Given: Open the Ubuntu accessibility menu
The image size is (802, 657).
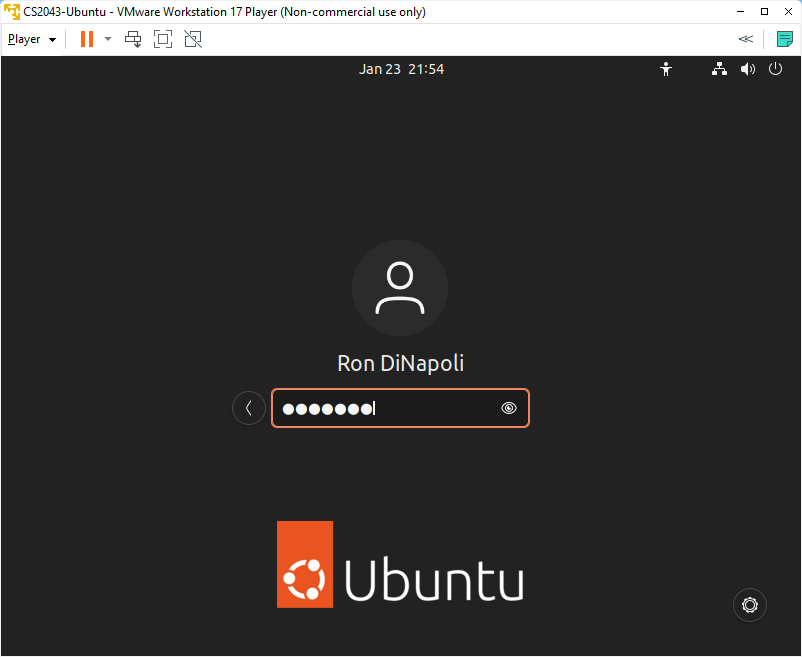Looking at the screenshot, I should 666,69.
